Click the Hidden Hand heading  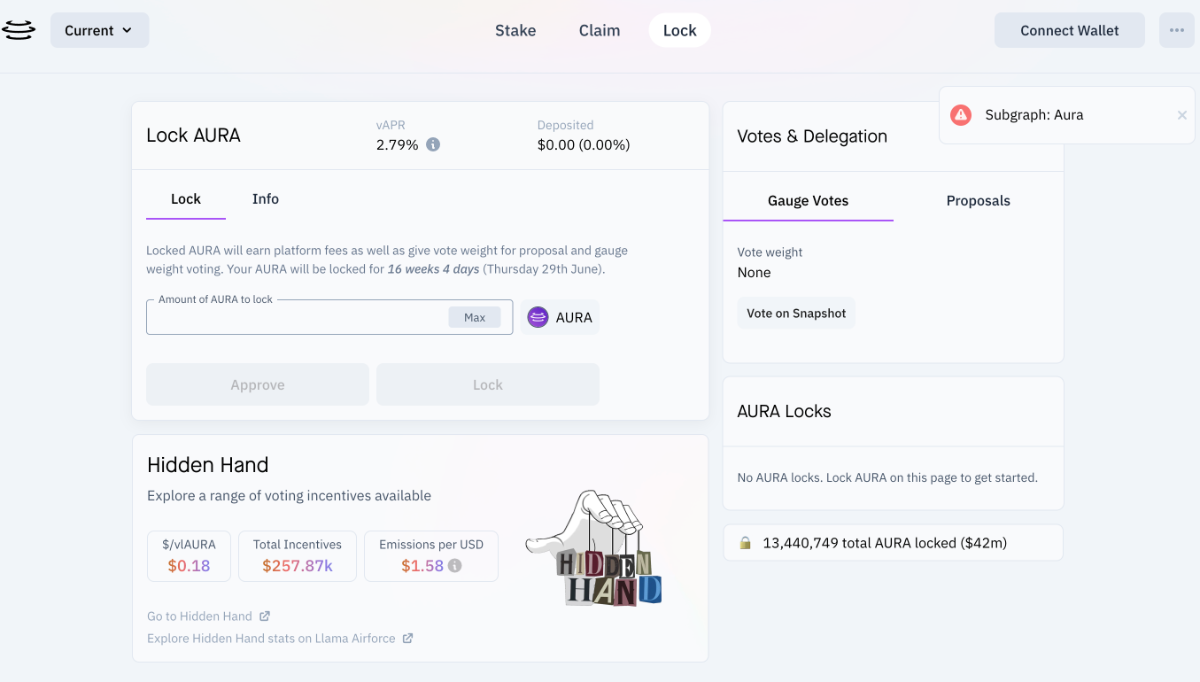(208, 465)
